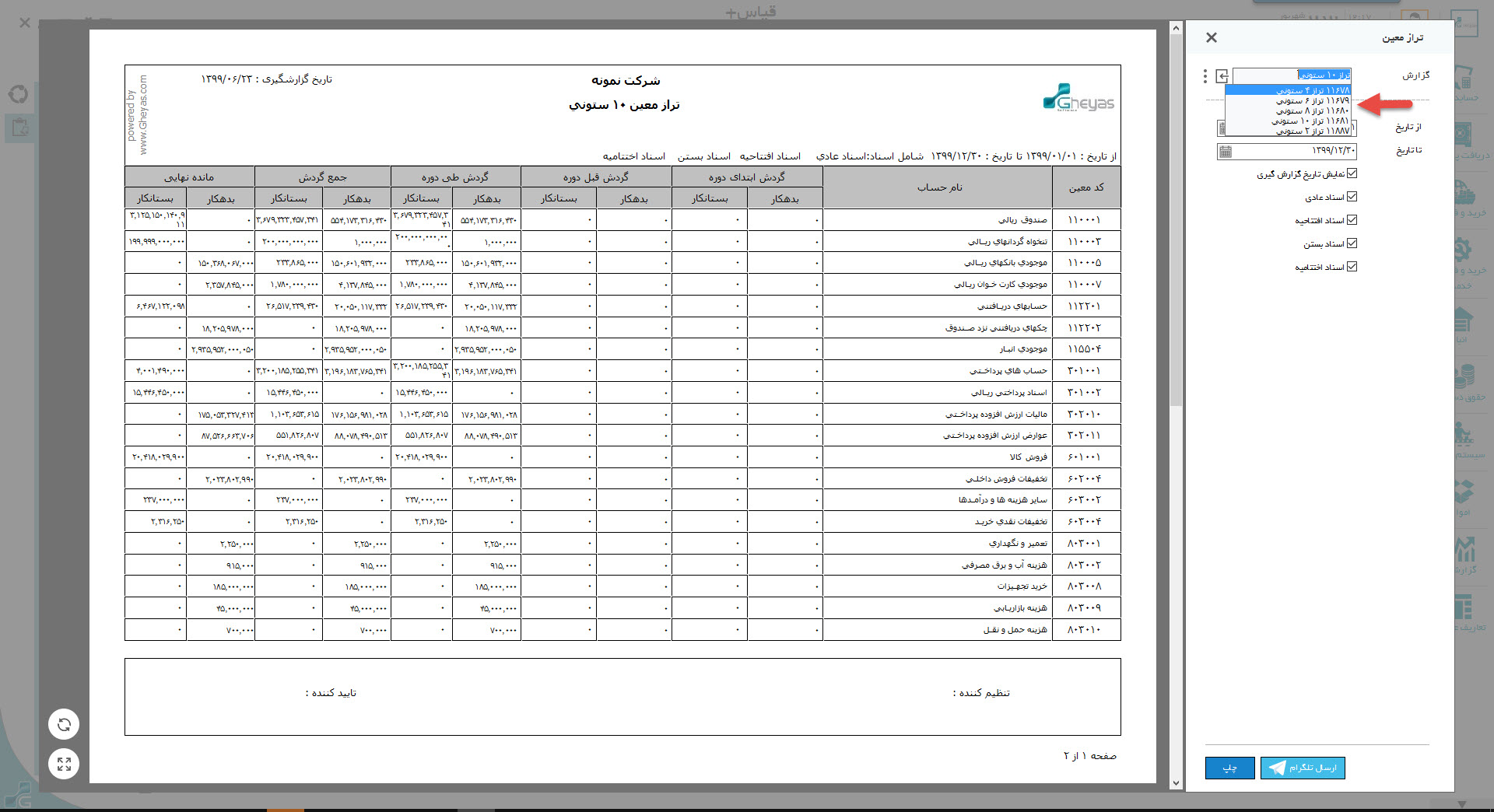Click account name 'تعمیر و نگهداری'
This screenshot has width=1494, height=812.
pos(1018,543)
